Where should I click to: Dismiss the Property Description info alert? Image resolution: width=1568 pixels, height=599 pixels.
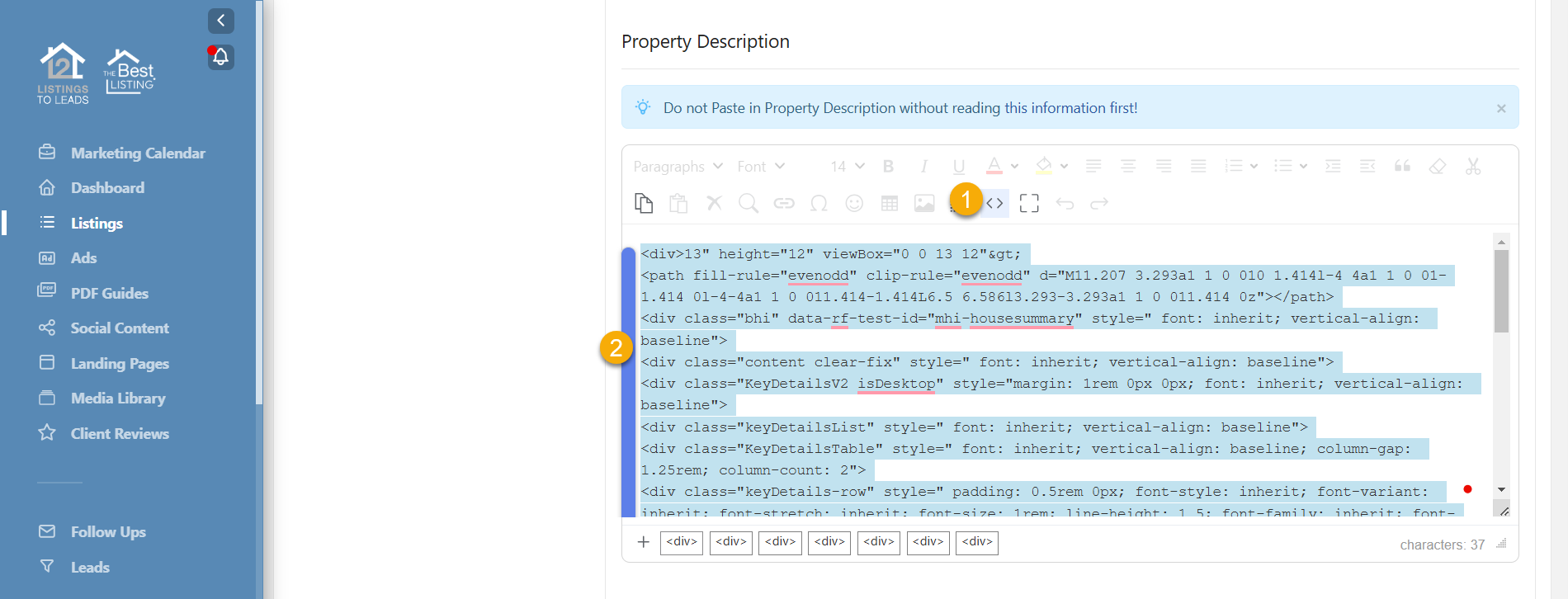pyautogui.click(x=1501, y=108)
